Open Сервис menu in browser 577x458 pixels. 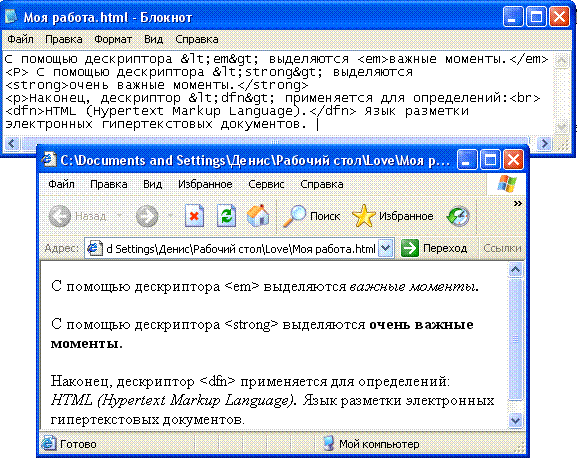coord(266,184)
